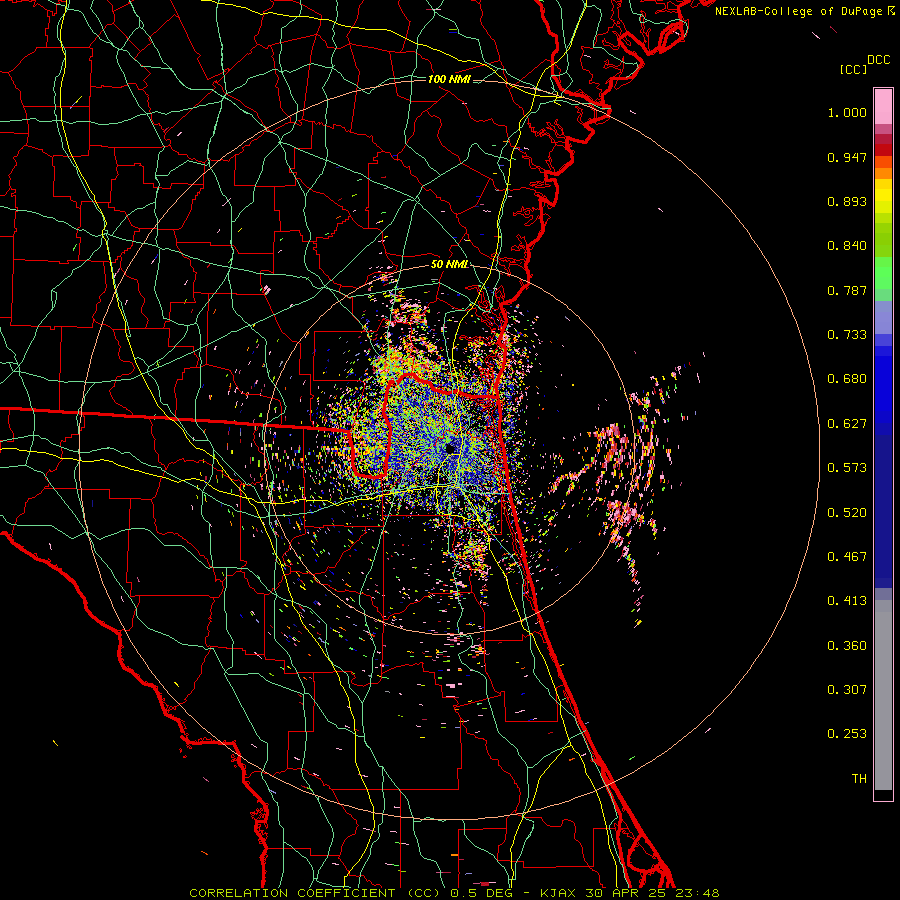This screenshot has width=900, height=900.
Task: Pick the light pink swatch at color bar top
Action: (x=883, y=106)
